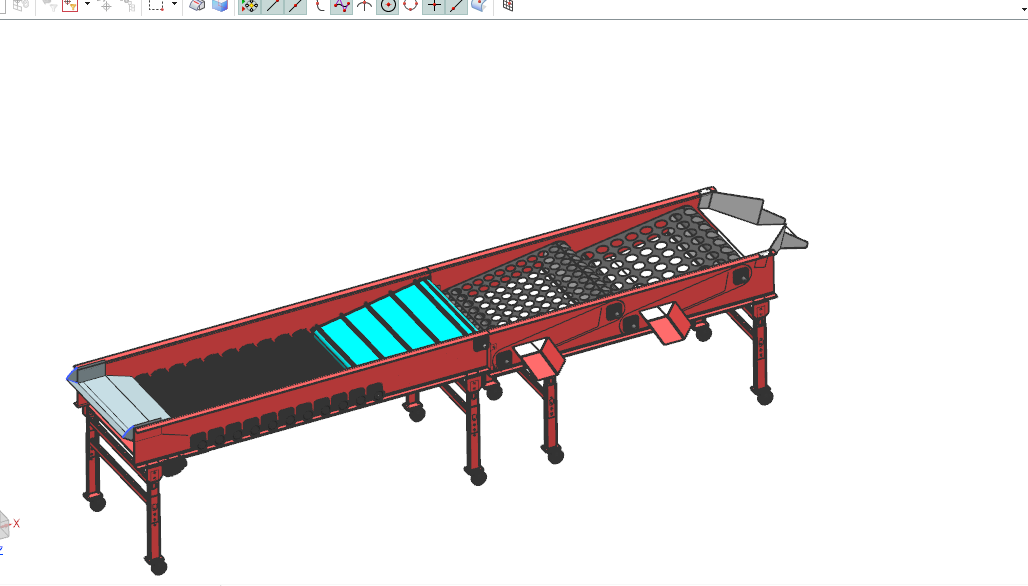Toggle Enable Snap Point
This screenshot has height=586, width=1028.
(x=250, y=6)
